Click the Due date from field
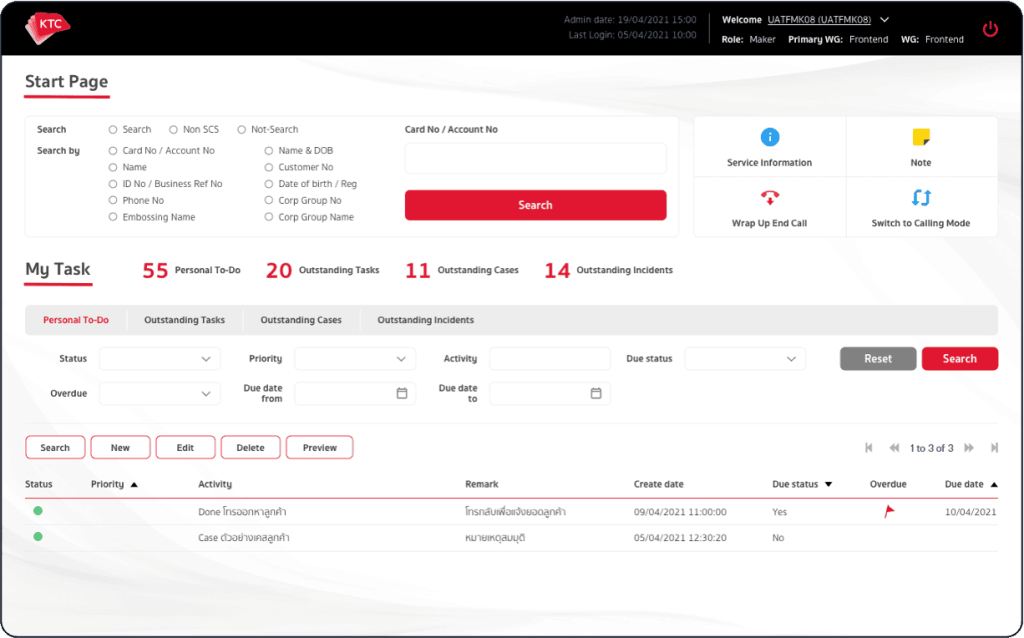Screen dimensions: 1024x638 coord(355,393)
